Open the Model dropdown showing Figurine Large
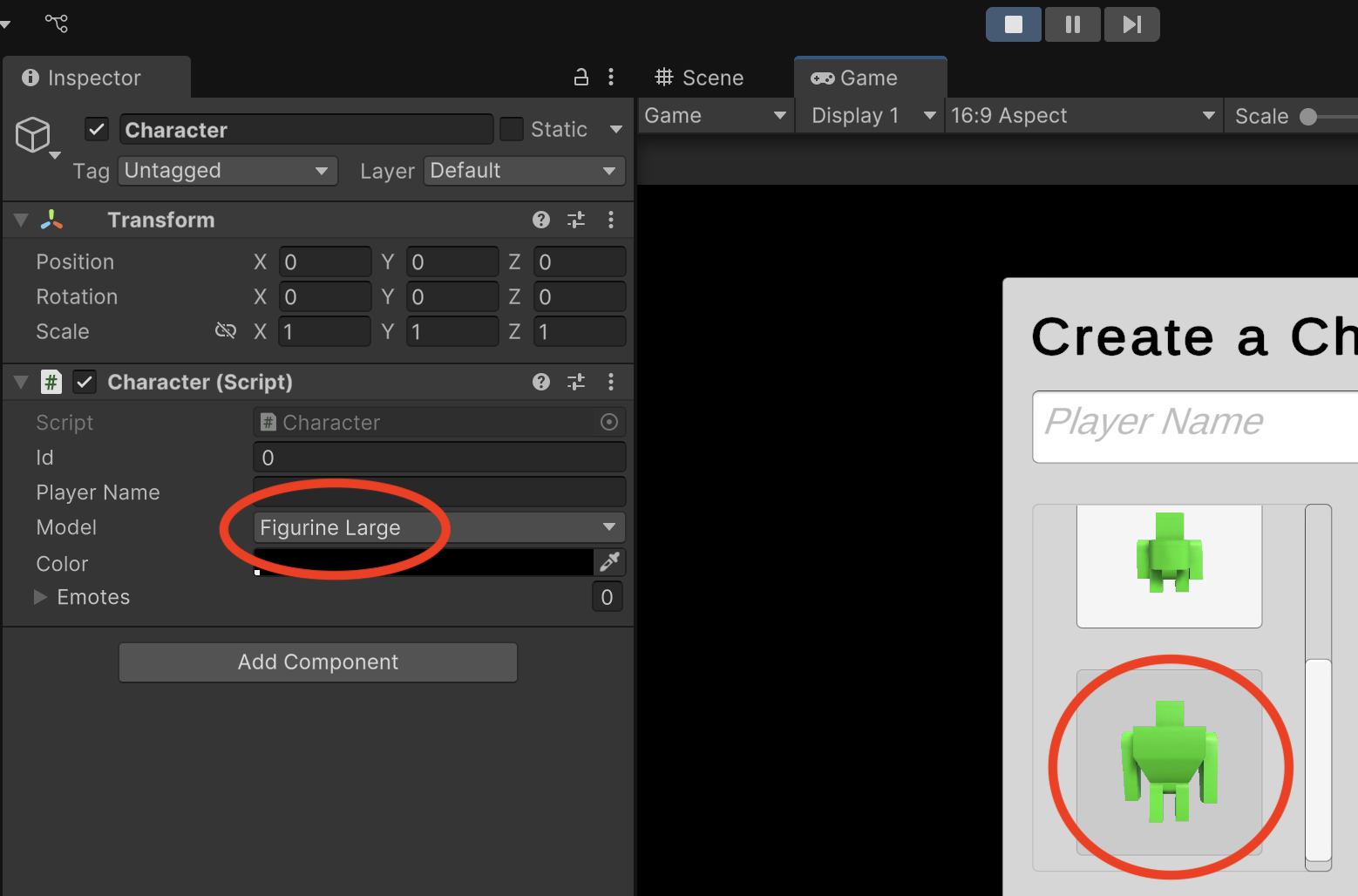Viewport: 1358px width, 896px height. 438,527
